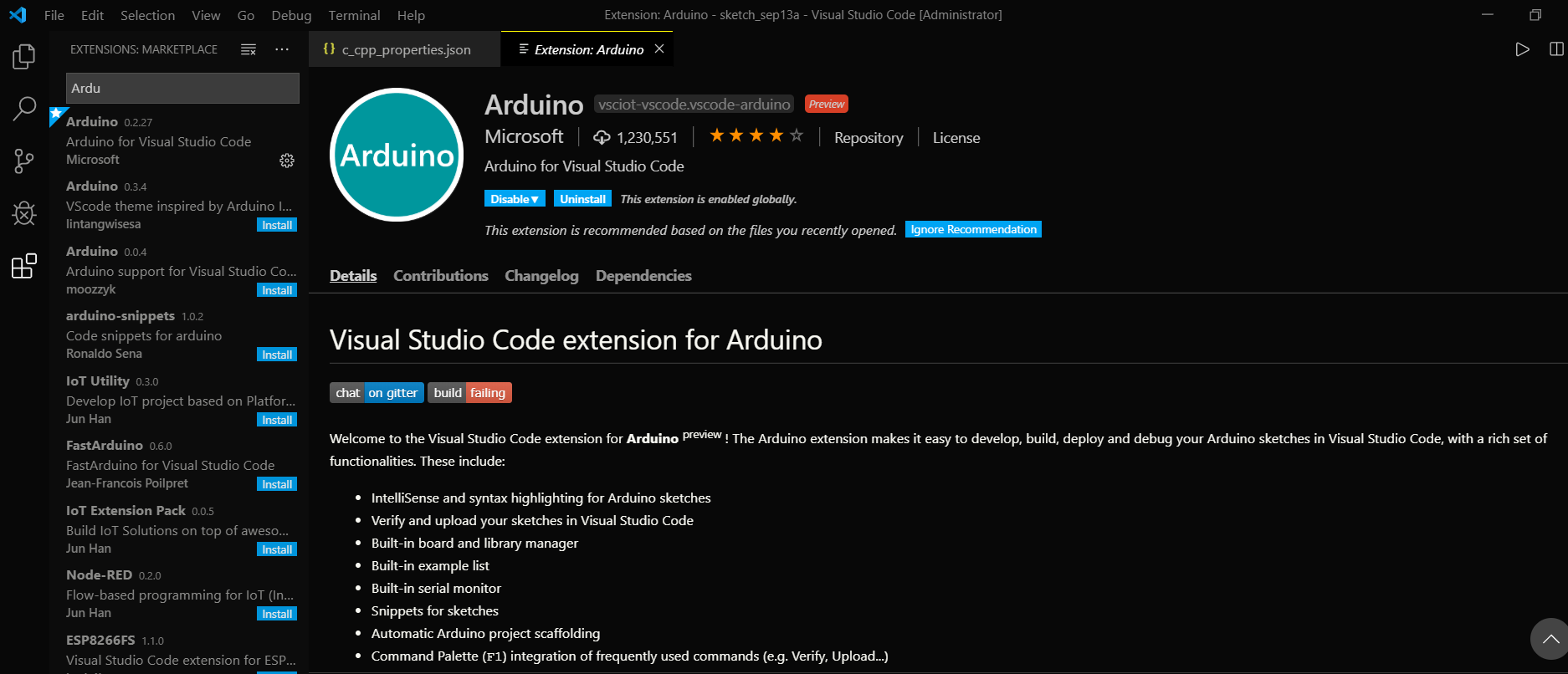Click the chat on gitter badge
The height and width of the screenshot is (674, 1568).
(x=377, y=393)
